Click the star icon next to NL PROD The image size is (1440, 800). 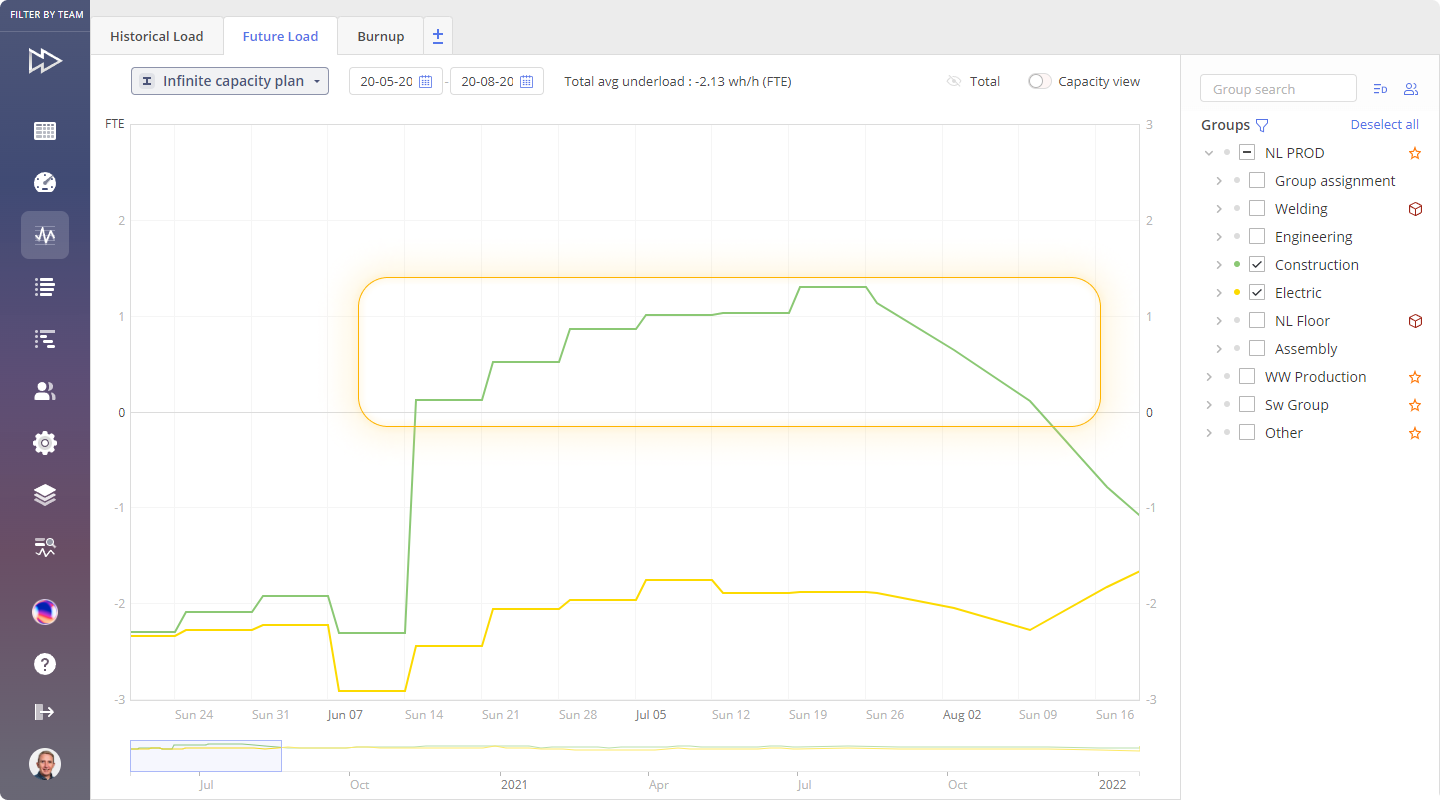click(1414, 153)
